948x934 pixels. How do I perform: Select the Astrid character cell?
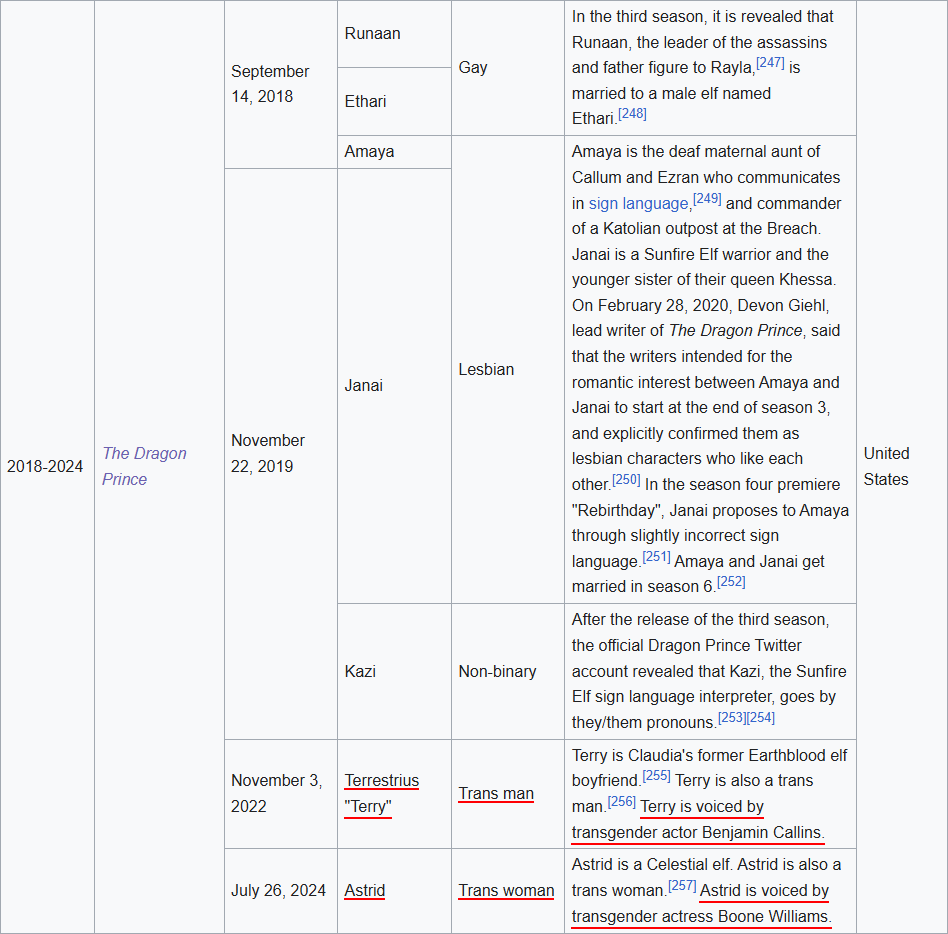click(394, 891)
